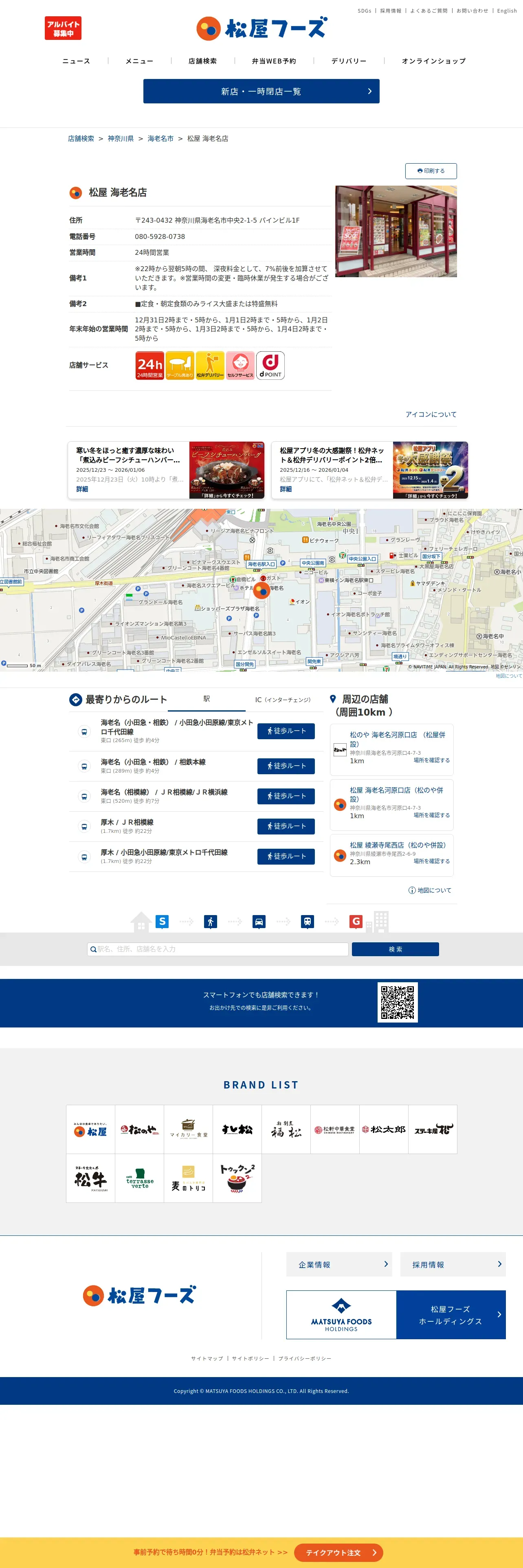Open the 松太郎 brand logo
Screen dimensions: 523x1568
click(x=384, y=1130)
